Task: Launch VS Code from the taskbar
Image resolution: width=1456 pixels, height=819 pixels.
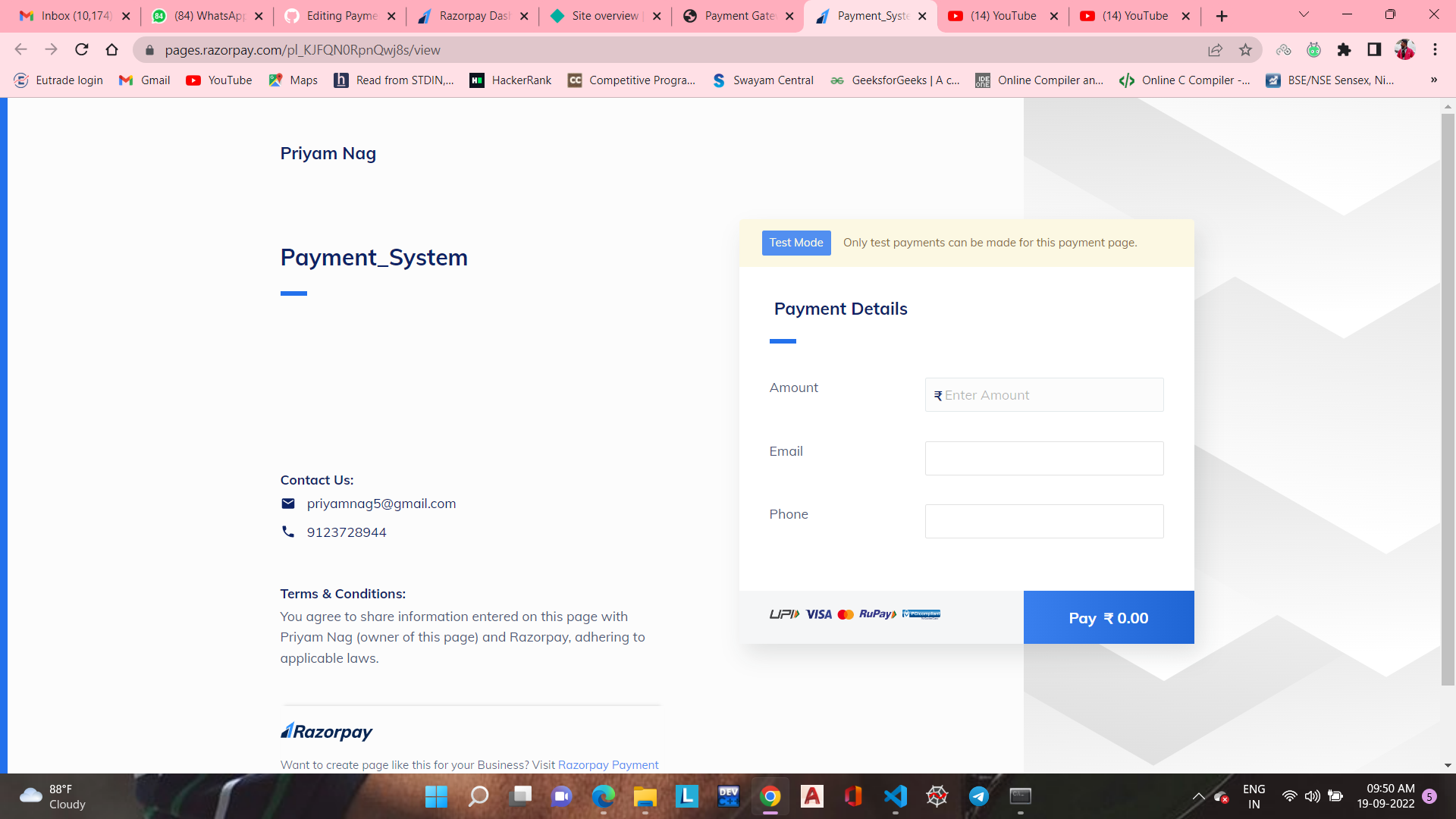Action: pos(895,797)
